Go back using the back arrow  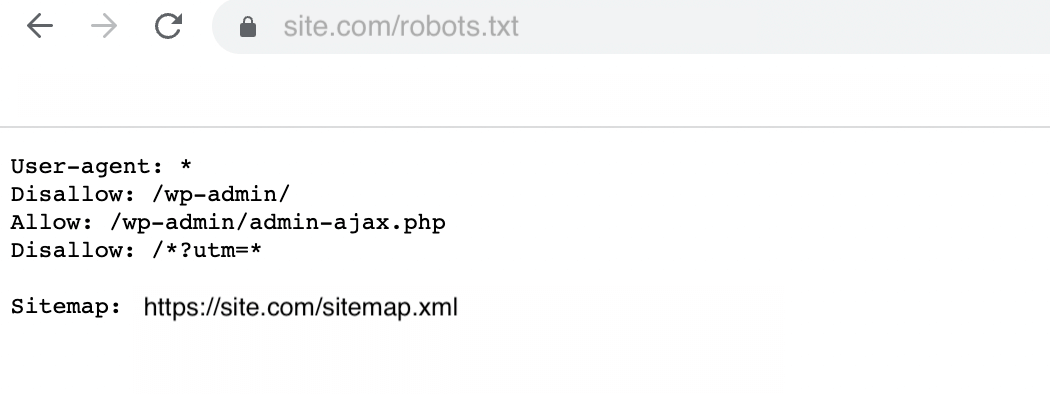pos(40,26)
